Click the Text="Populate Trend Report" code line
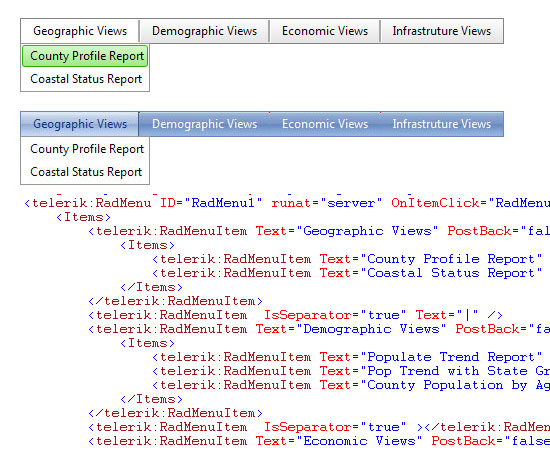Viewport: 550px width, 450px height. [x=348, y=357]
